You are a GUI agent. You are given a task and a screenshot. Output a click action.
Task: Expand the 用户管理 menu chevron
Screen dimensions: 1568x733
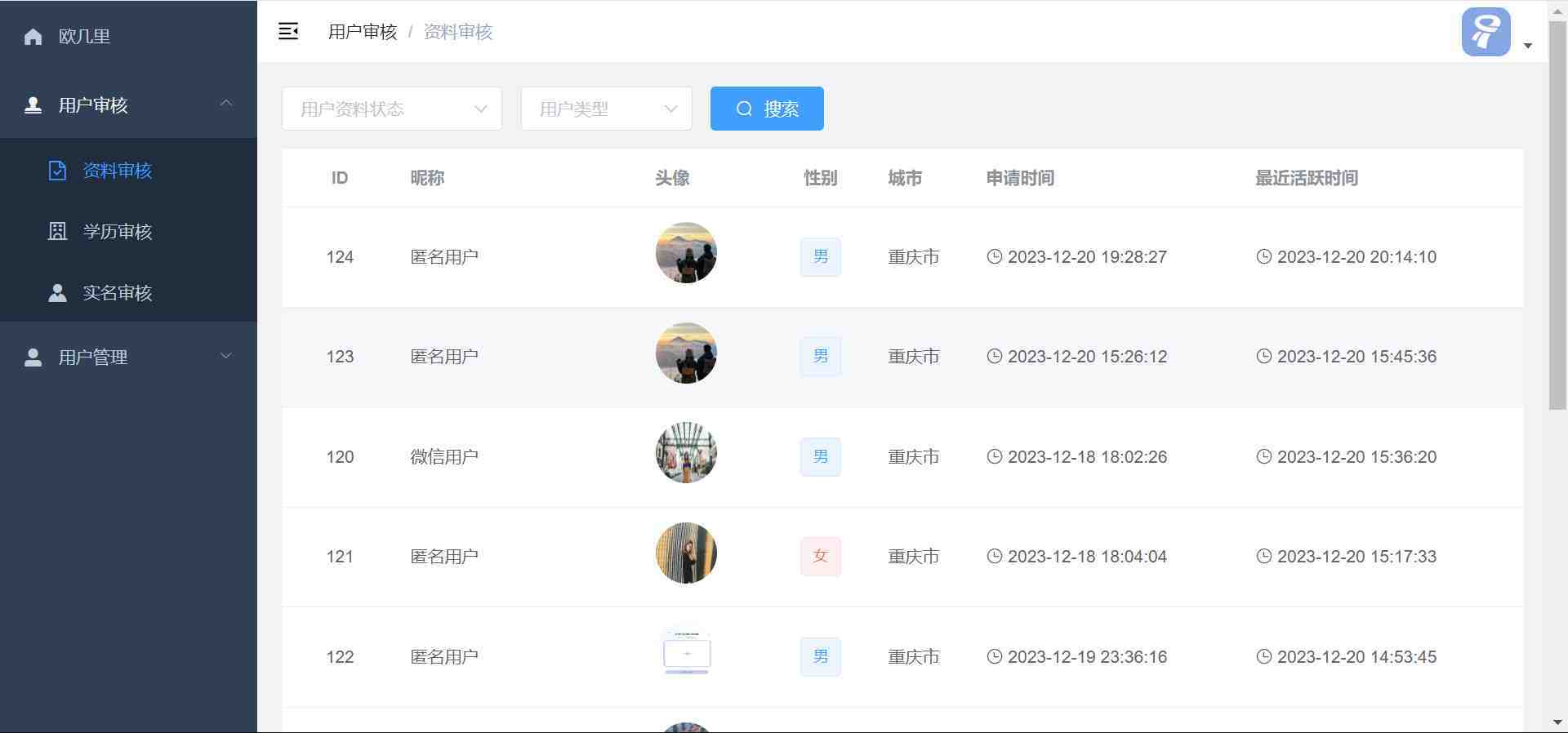click(x=226, y=356)
